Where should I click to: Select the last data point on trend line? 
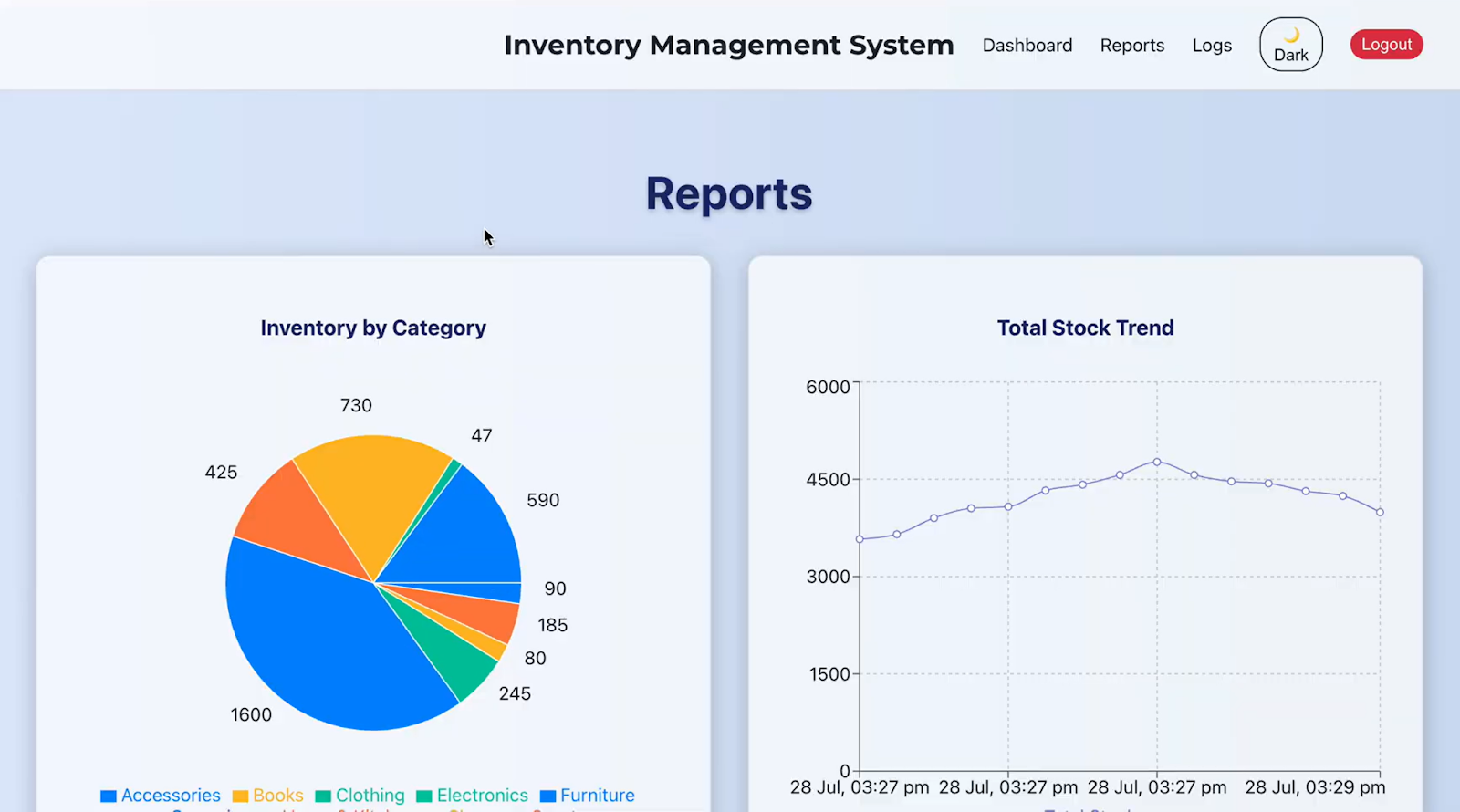[x=1380, y=512]
